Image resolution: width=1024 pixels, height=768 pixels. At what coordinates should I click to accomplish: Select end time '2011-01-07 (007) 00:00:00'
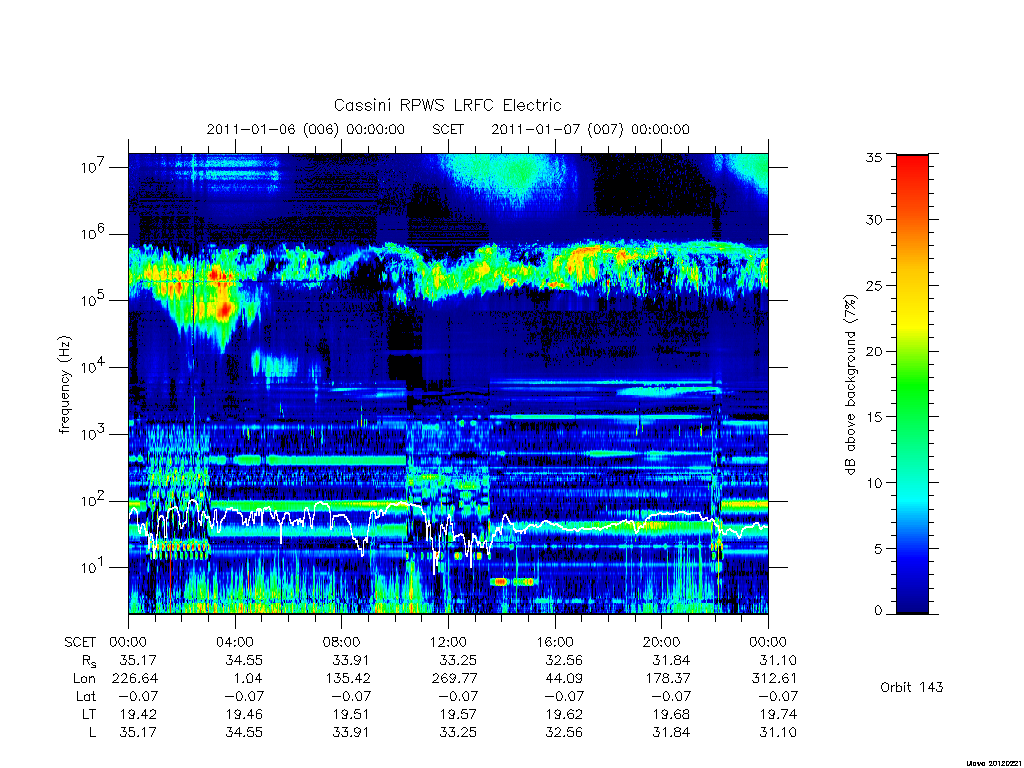click(590, 129)
